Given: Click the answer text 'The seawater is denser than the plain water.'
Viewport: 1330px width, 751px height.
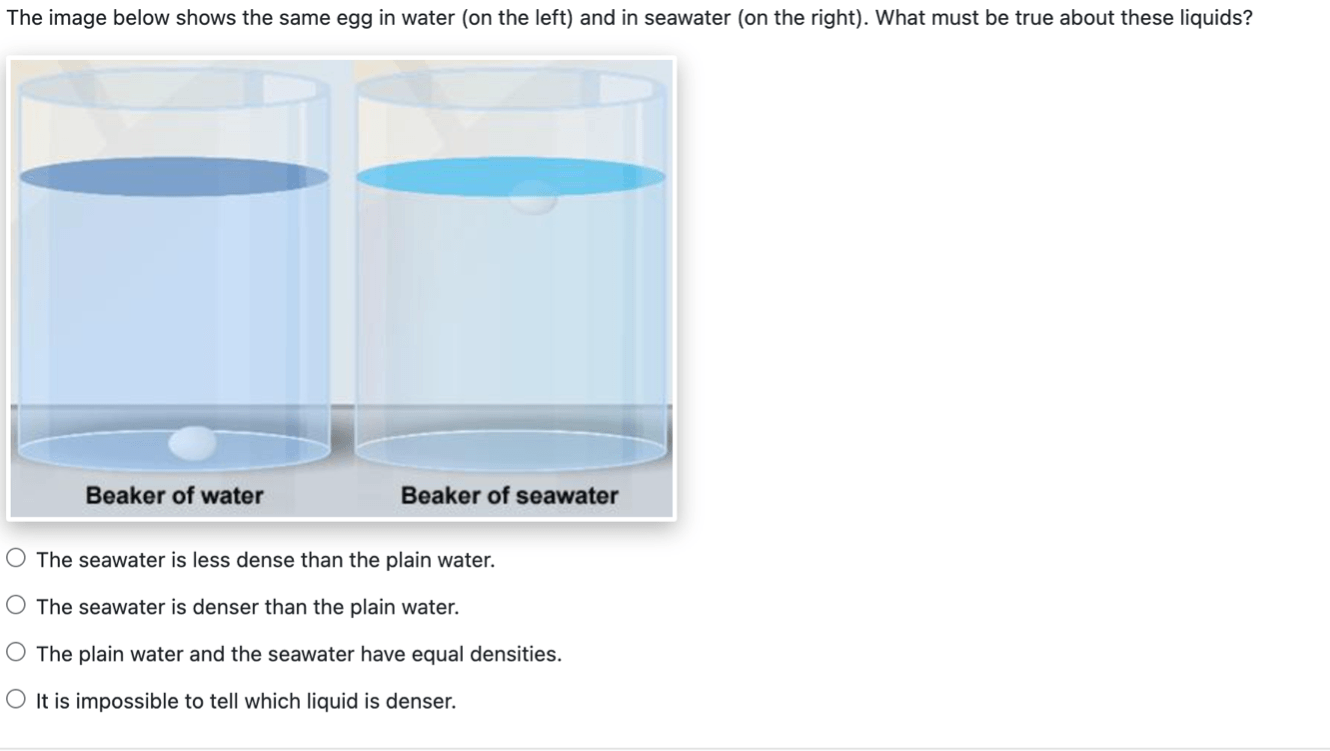Looking at the screenshot, I should (x=247, y=607).
